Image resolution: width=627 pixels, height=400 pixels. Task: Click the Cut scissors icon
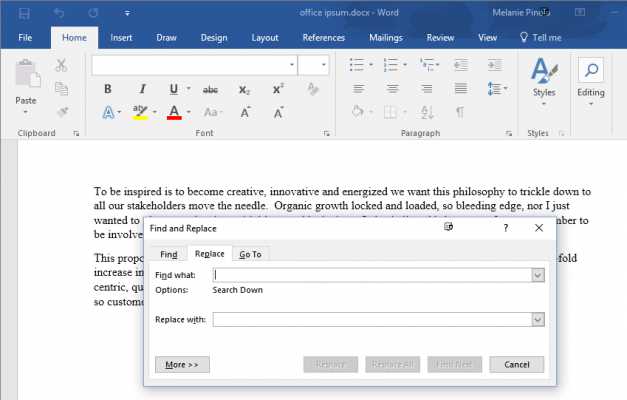coord(61,65)
